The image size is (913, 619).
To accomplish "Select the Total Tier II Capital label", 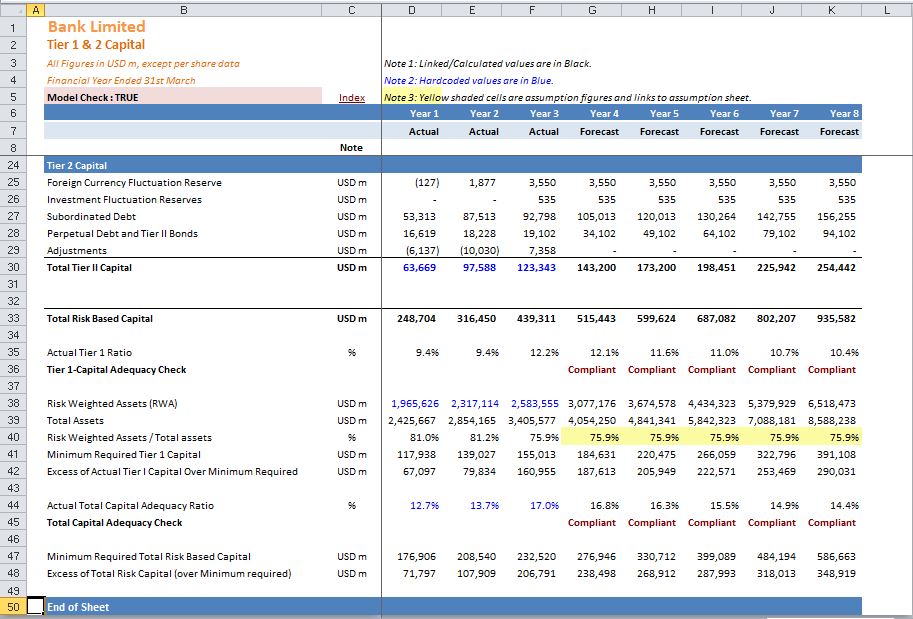I will pos(89,268).
